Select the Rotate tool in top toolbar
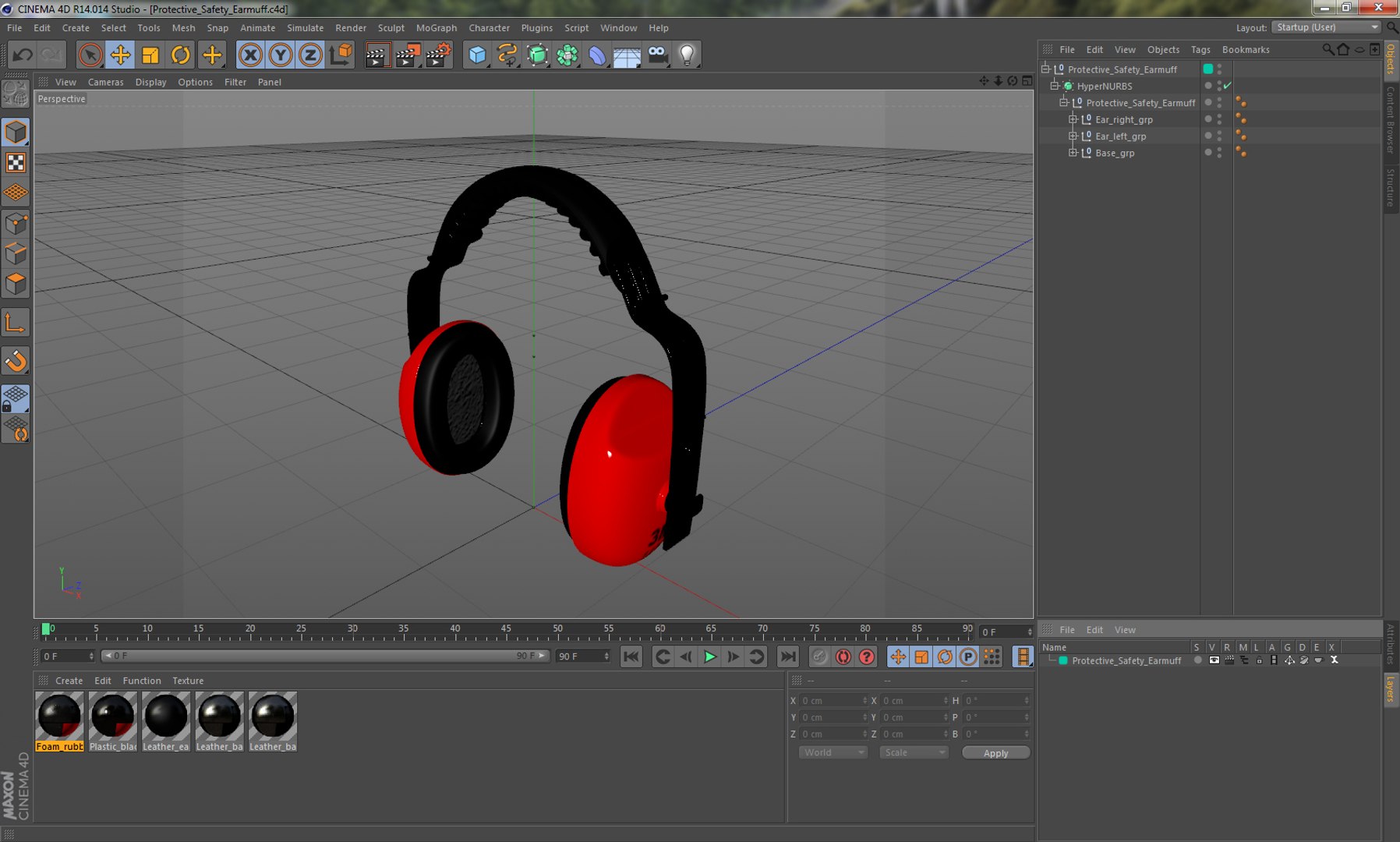The height and width of the screenshot is (842, 1400). pyautogui.click(x=181, y=55)
